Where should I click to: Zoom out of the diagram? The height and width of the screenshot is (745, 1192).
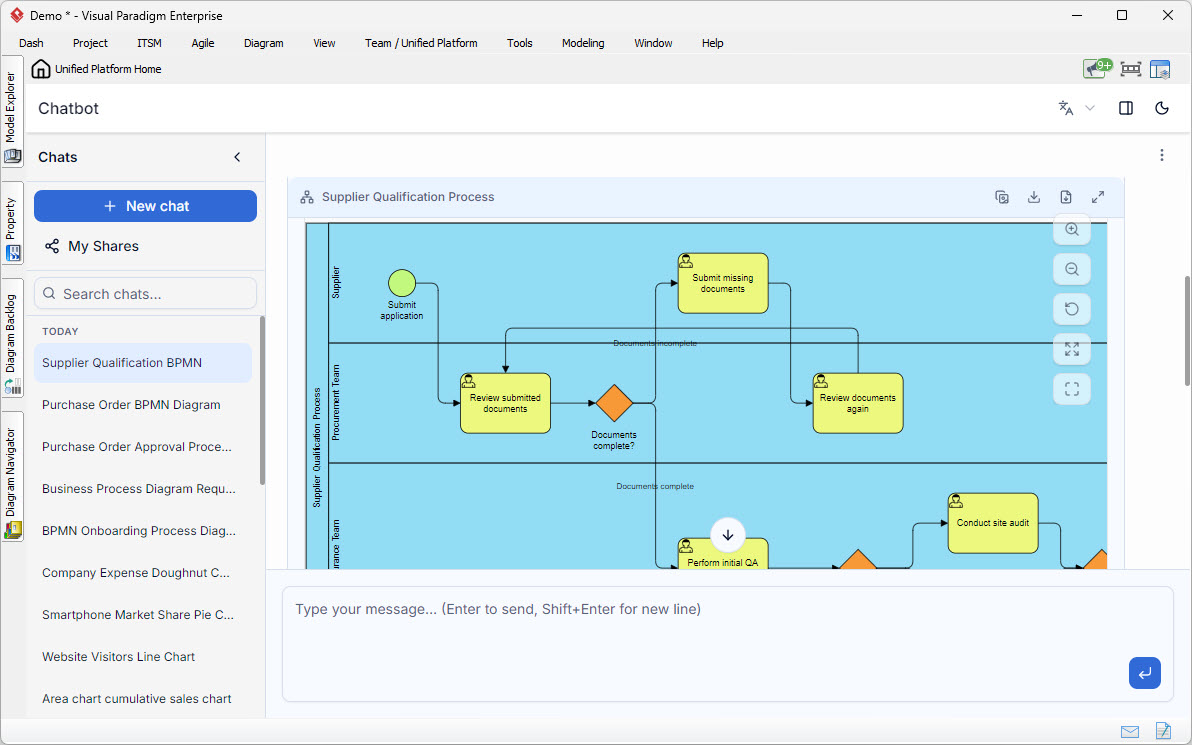point(1072,269)
